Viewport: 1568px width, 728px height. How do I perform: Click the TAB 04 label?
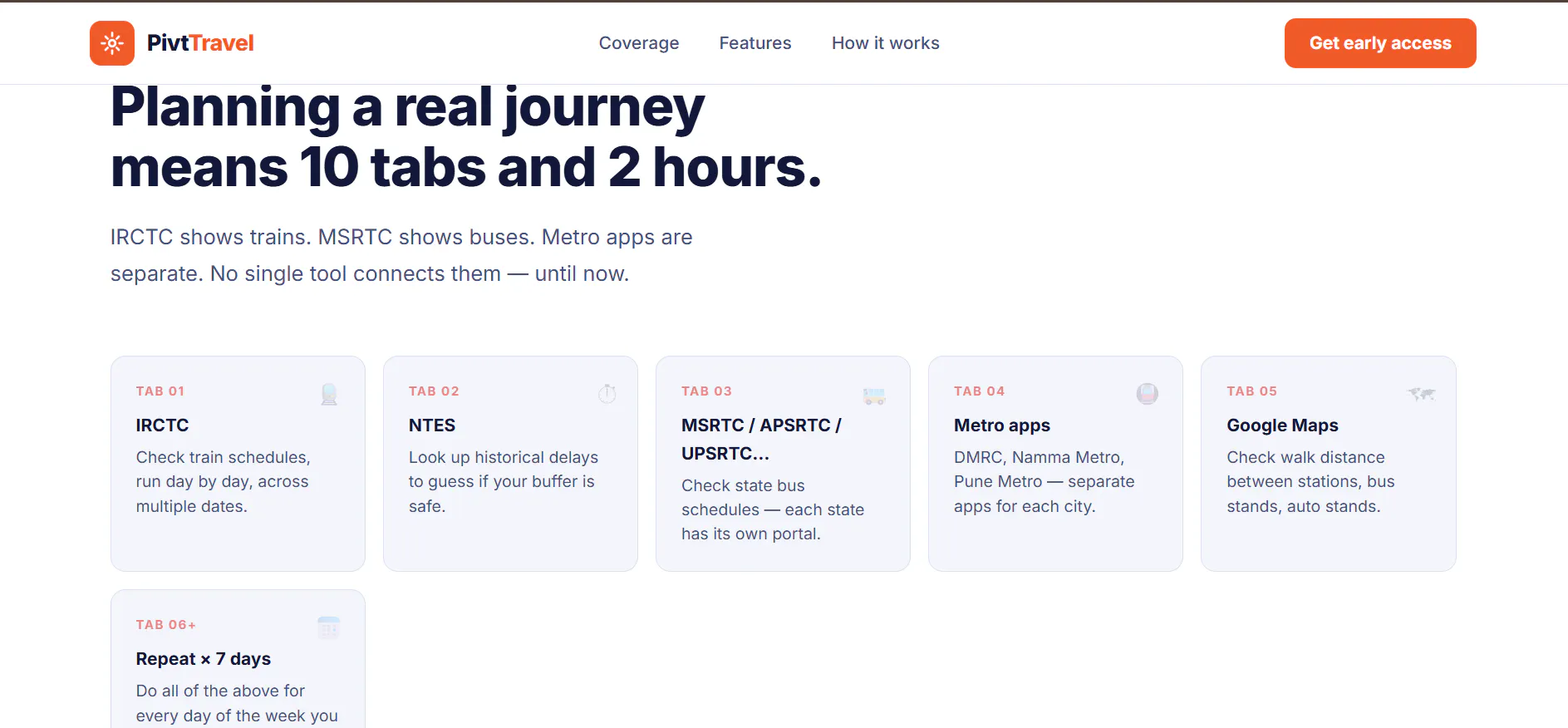pyautogui.click(x=979, y=391)
